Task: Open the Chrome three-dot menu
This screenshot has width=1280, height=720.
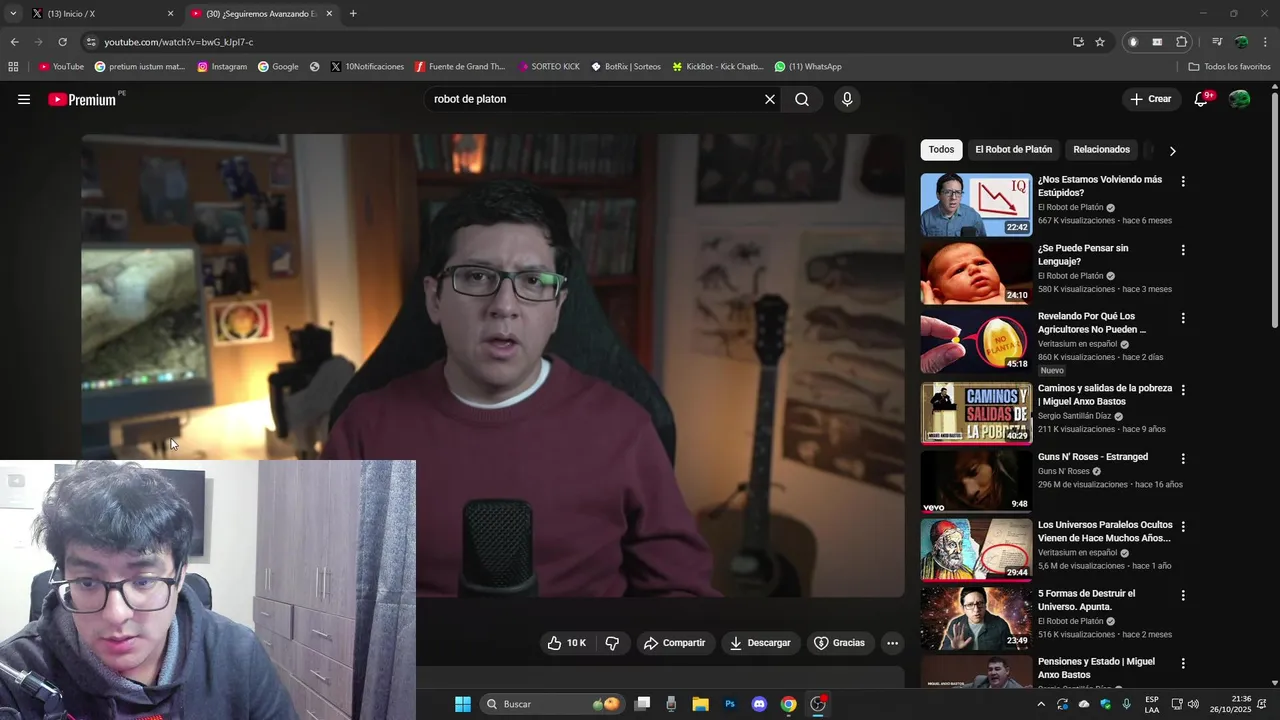Action: click(x=1266, y=42)
